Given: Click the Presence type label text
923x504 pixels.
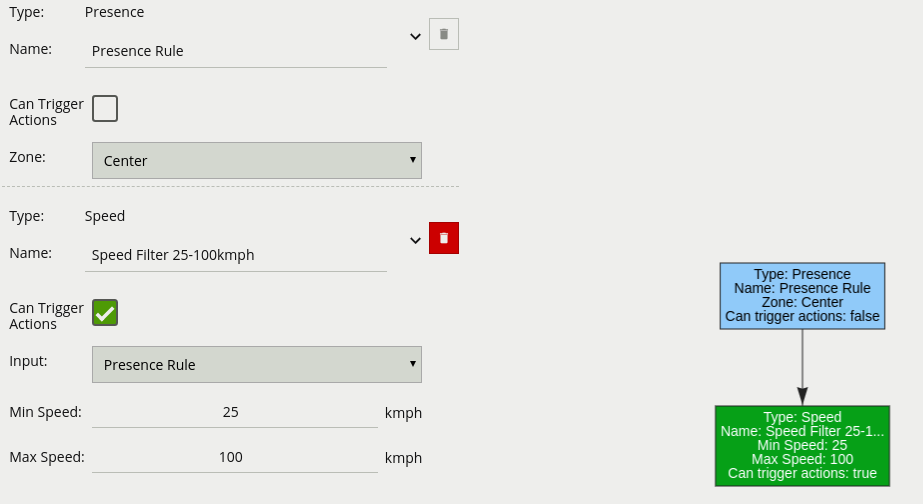Looking at the screenshot, I should click(x=114, y=12).
